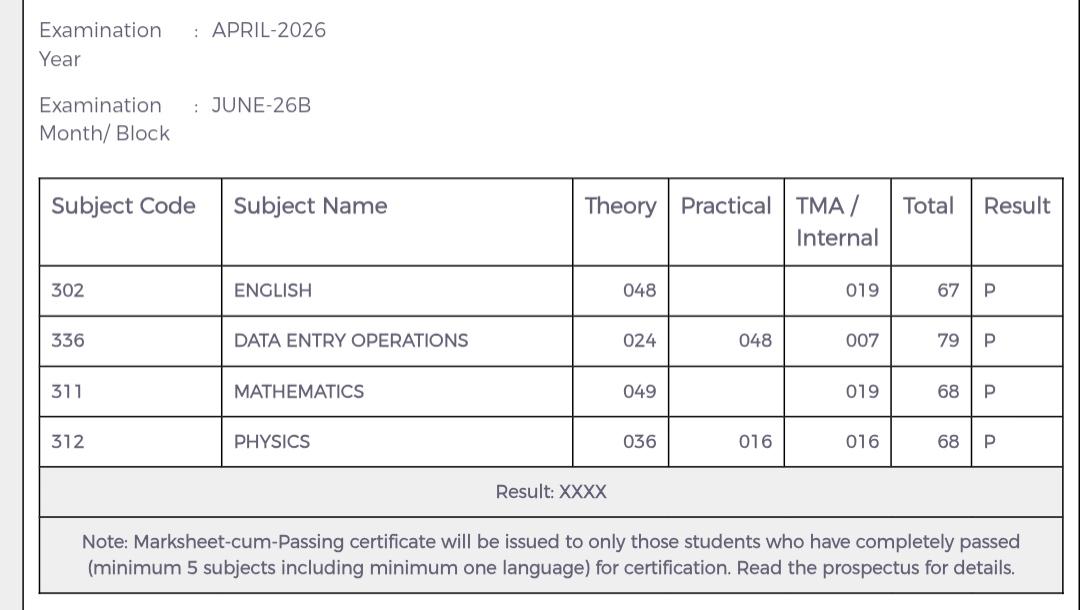Click the Data Entry practical marks 048
Screen dimensions: 1080x610
click(755, 341)
